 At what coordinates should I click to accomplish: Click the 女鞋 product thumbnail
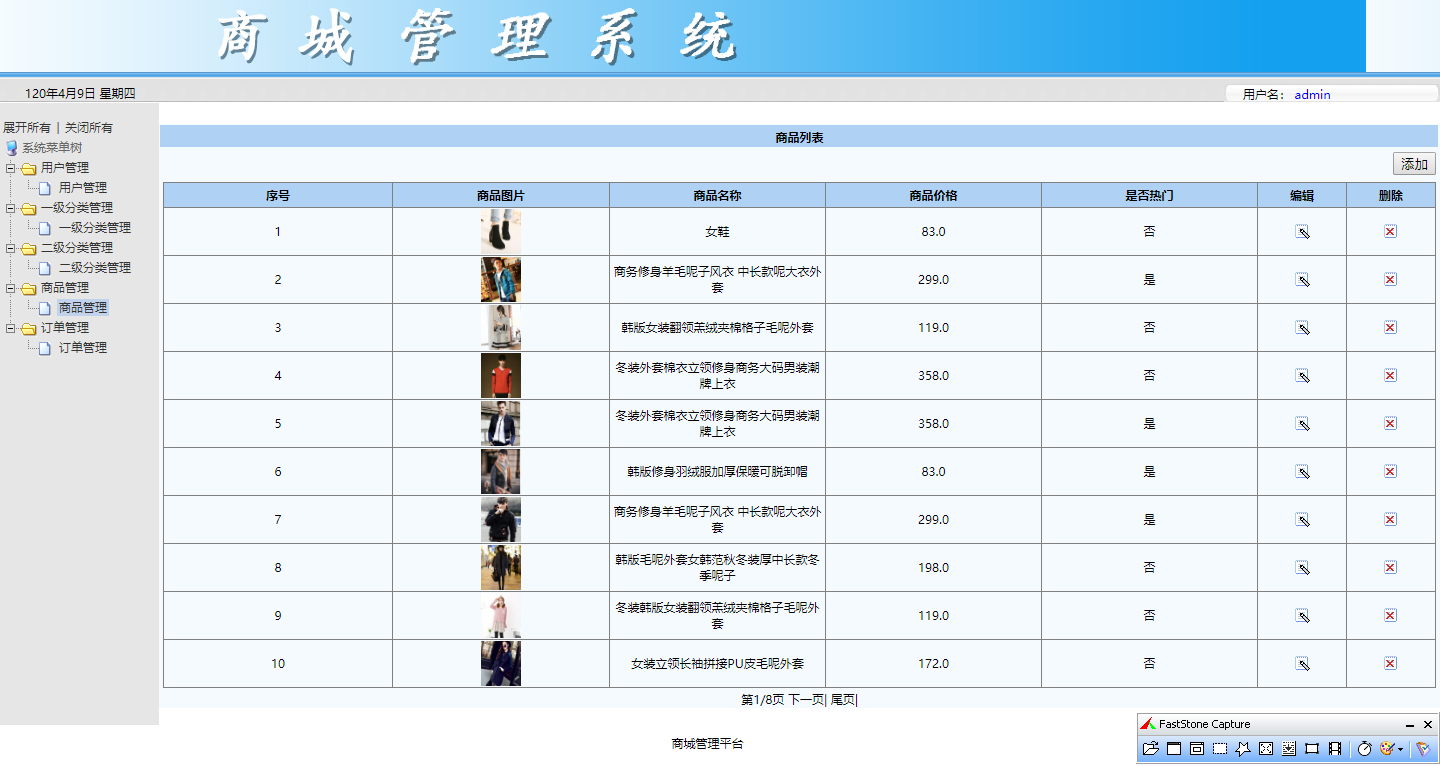[x=500, y=232]
